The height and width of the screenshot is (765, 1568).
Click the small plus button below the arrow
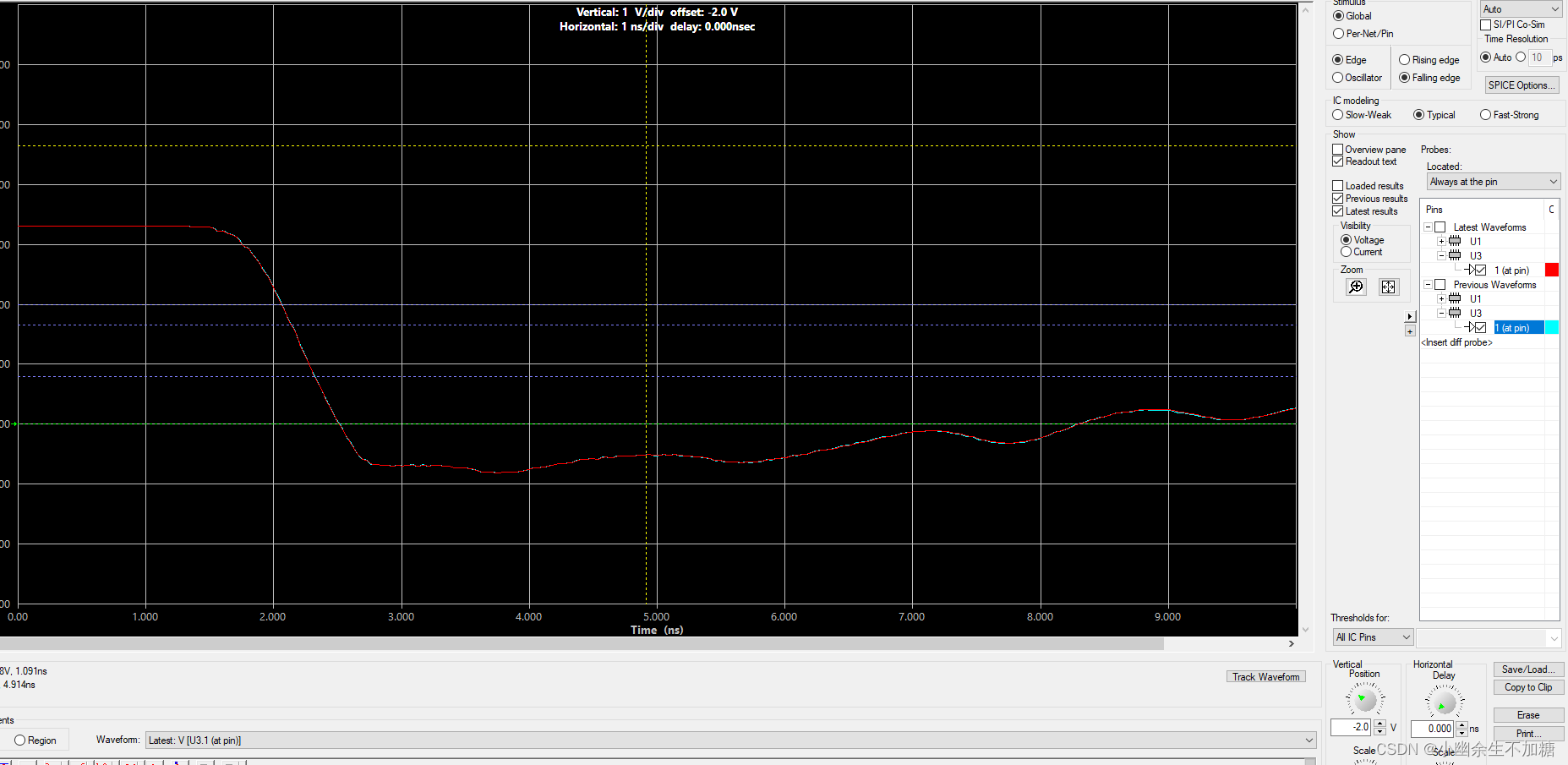coord(1410,331)
